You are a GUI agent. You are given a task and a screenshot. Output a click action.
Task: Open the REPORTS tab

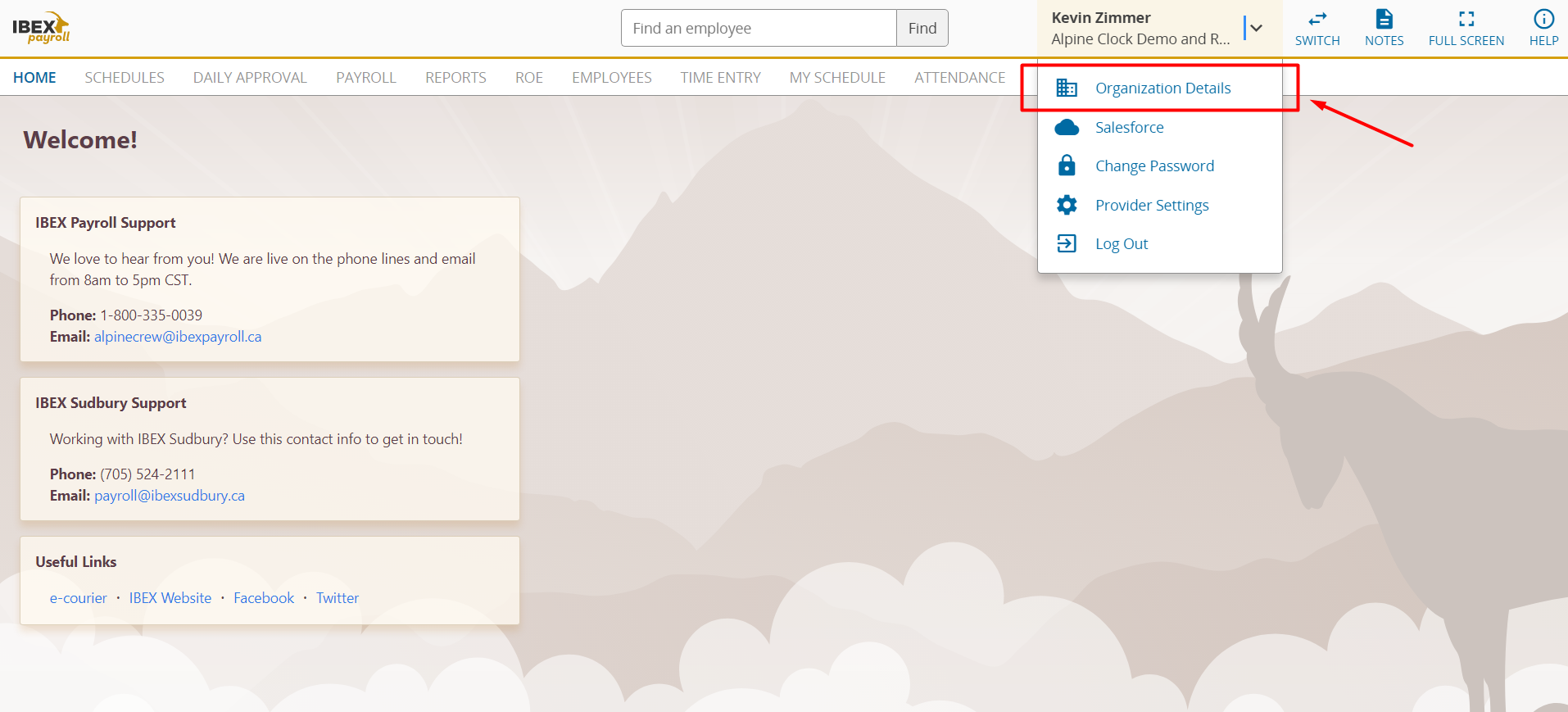click(x=455, y=78)
